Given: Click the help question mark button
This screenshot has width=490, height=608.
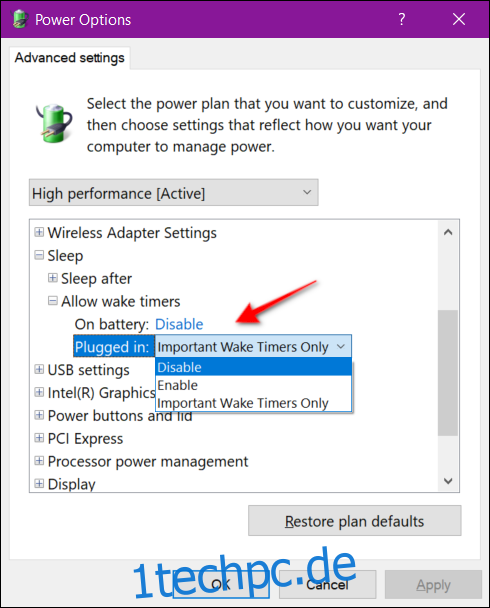Looking at the screenshot, I should 402,19.
